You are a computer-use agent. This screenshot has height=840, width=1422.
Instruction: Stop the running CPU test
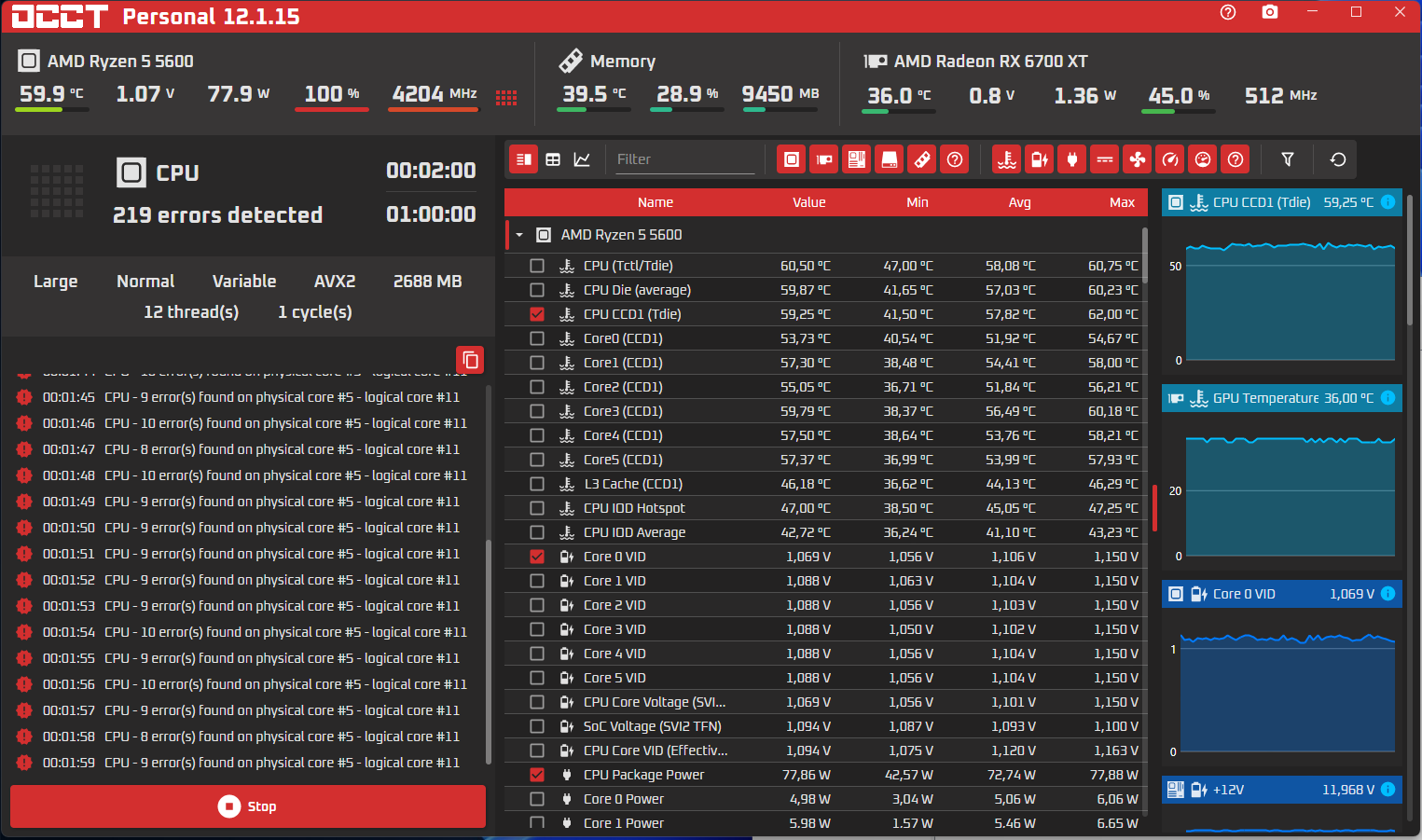[x=248, y=806]
